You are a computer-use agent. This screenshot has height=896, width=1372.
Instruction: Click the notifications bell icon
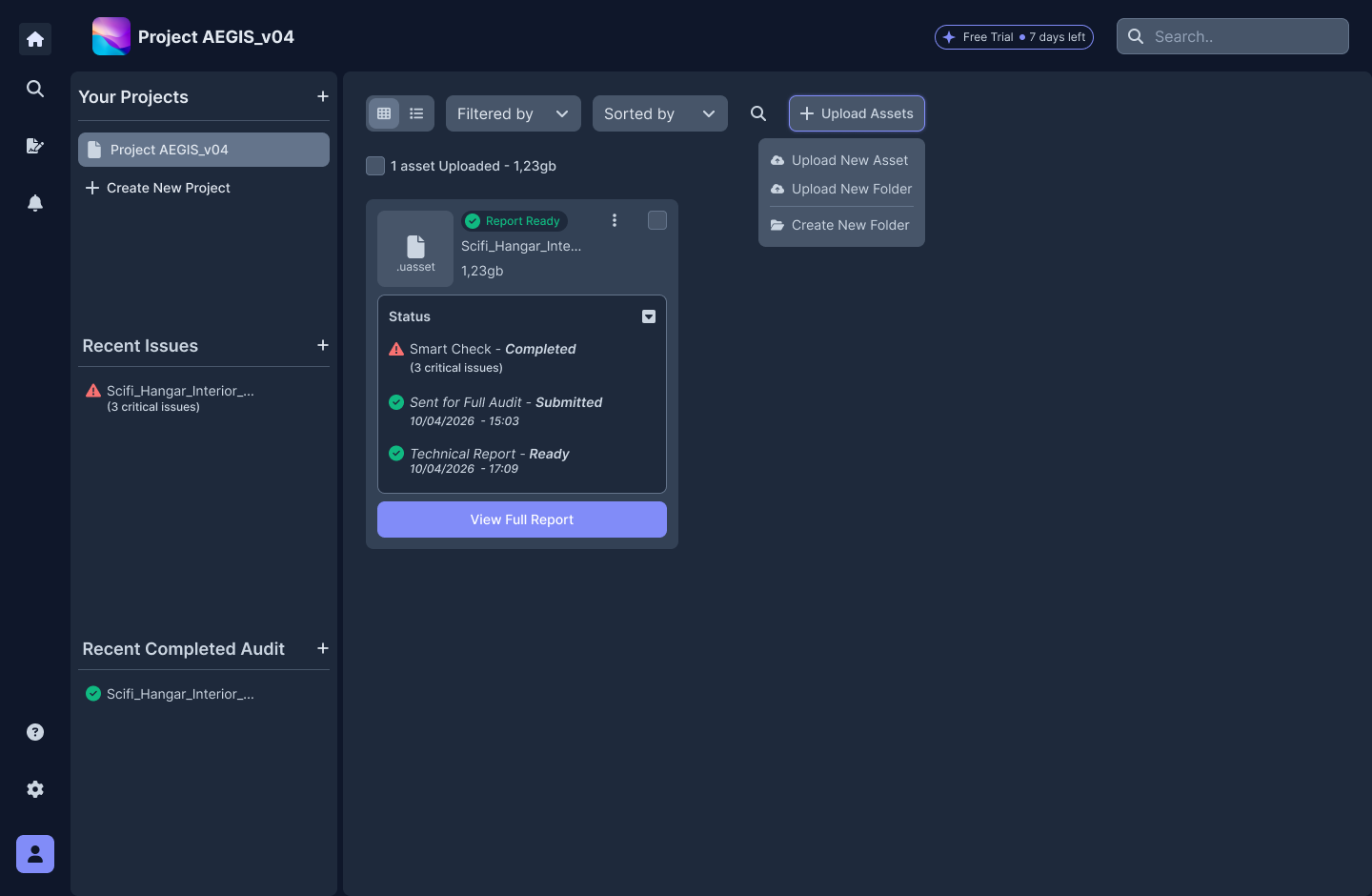(35, 203)
